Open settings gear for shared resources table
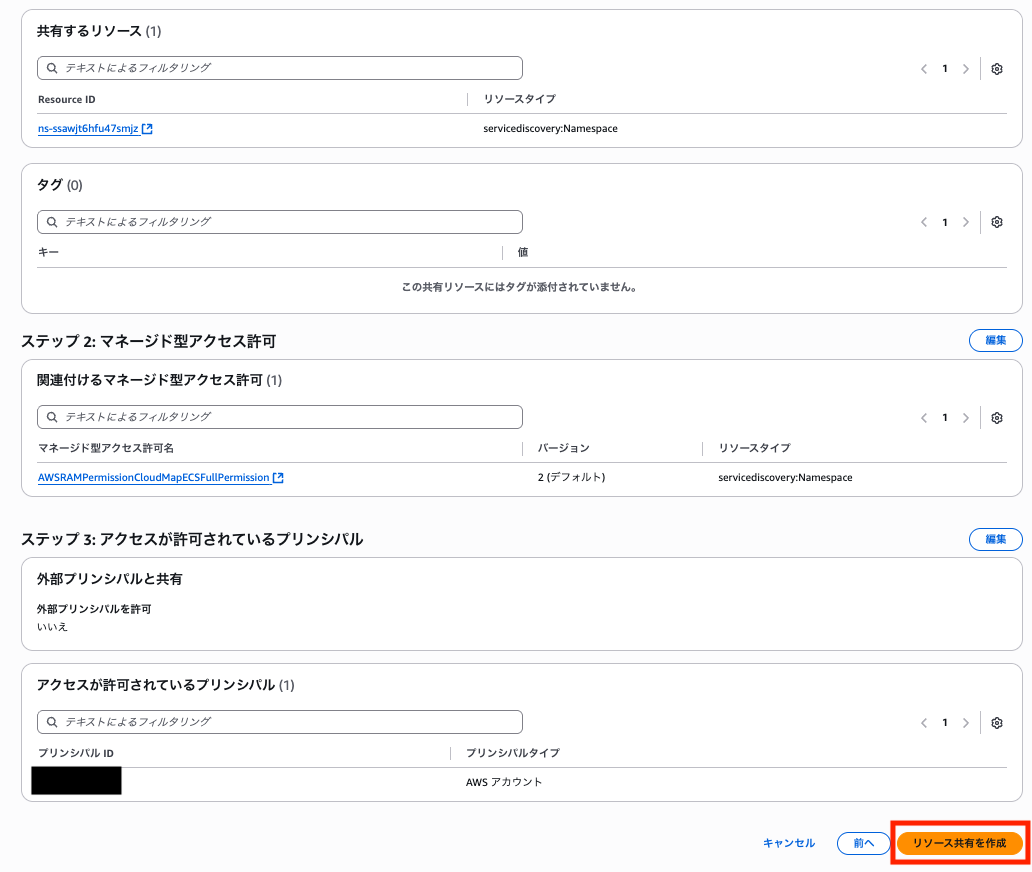The image size is (1032, 872). pyautogui.click(x=996, y=68)
